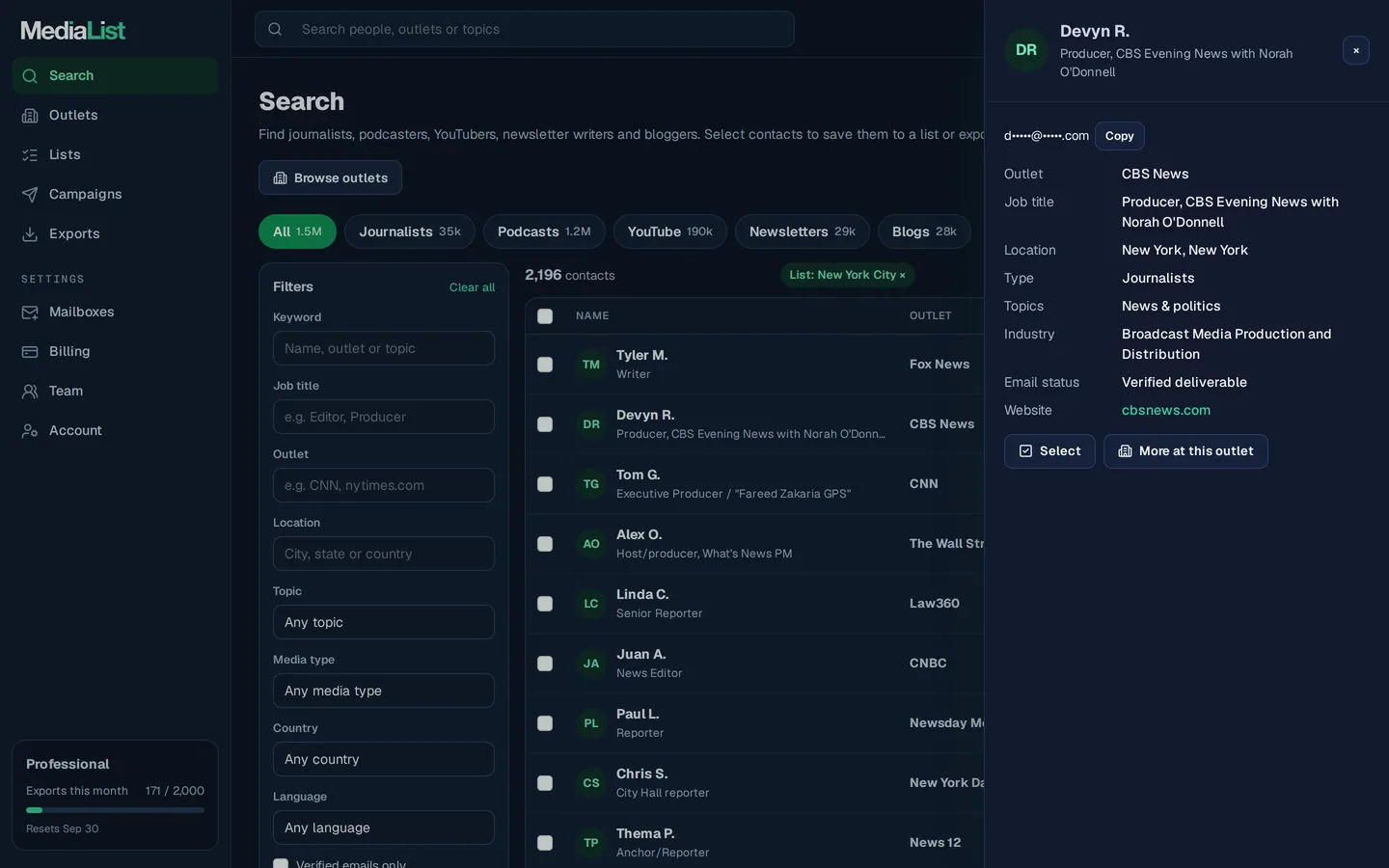The height and width of the screenshot is (868, 1389).
Task: Open the Any country dropdown
Action: coord(384,759)
